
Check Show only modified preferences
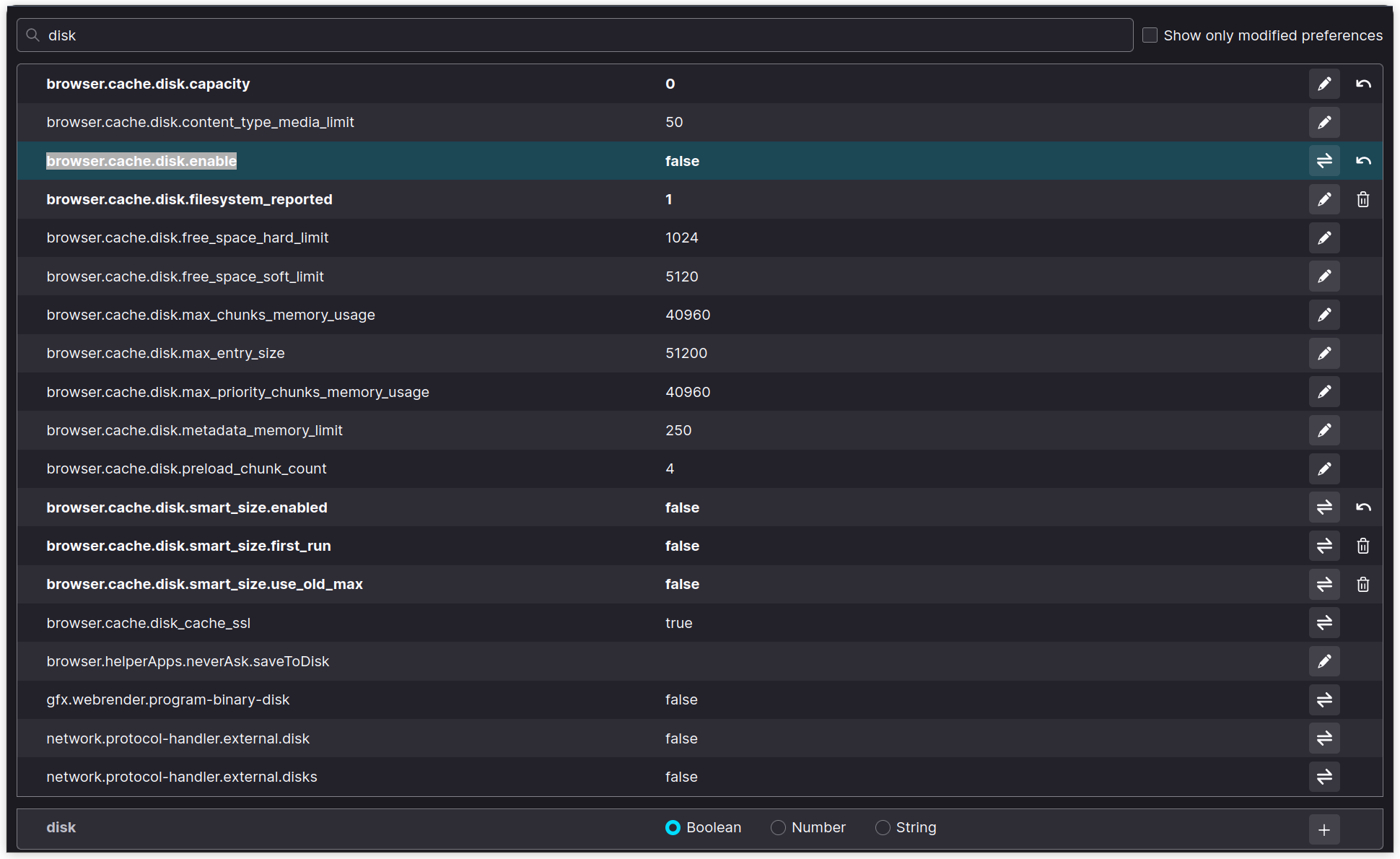pyautogui.click(x=1150, y=34)
